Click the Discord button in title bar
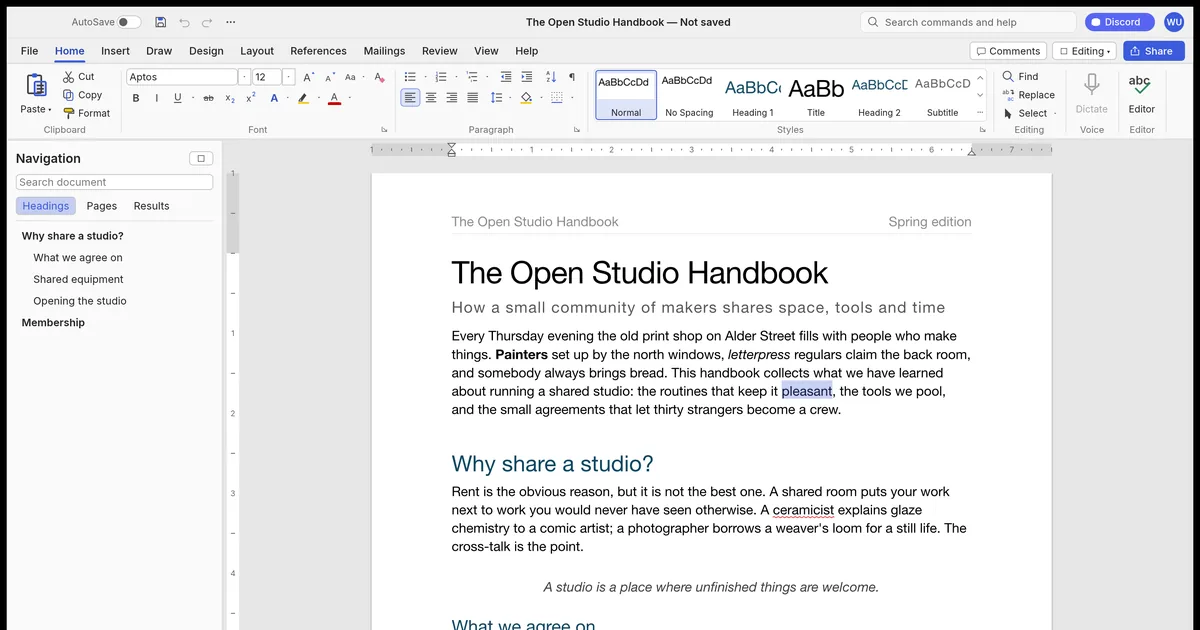 1120,22
